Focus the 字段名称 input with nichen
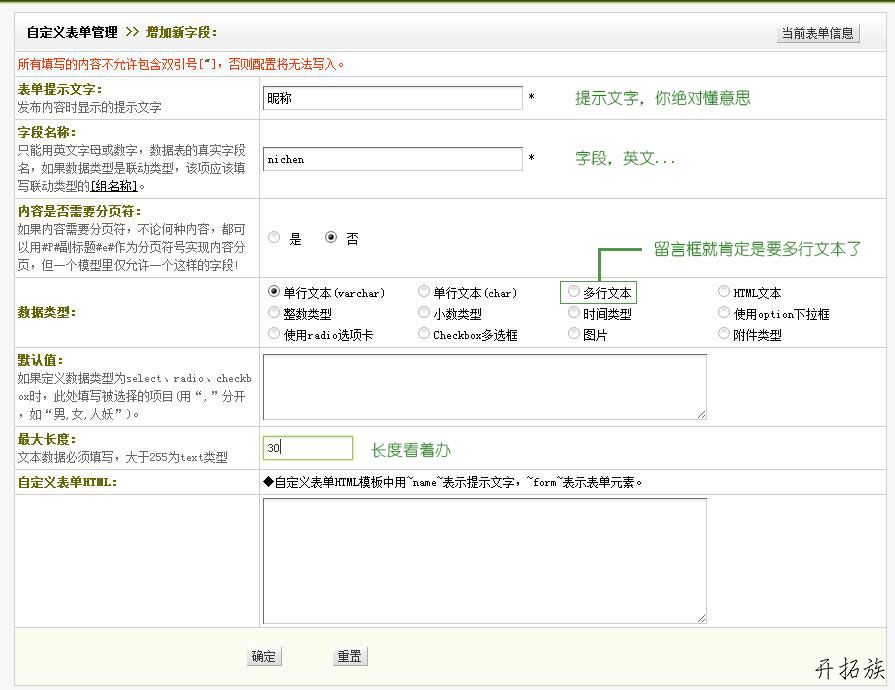The image size is (895, 690). point(393,159)
